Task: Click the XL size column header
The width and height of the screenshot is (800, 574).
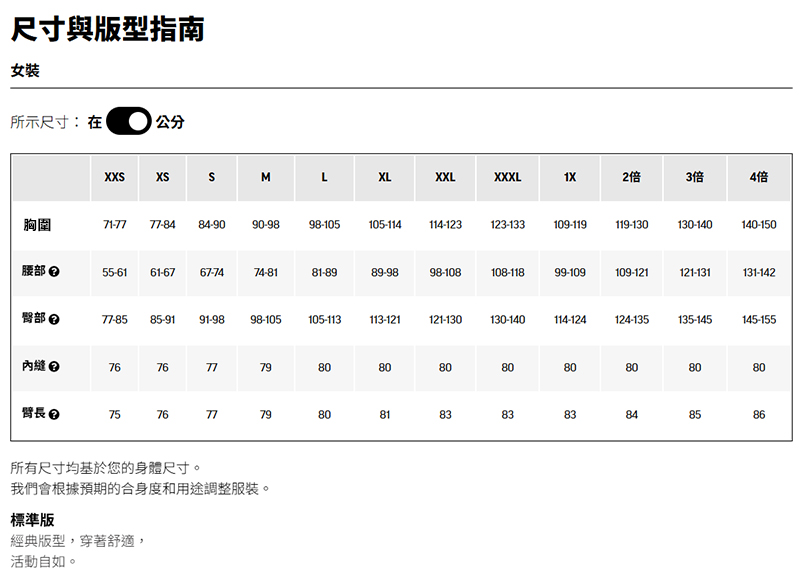Action: [384, 177]
